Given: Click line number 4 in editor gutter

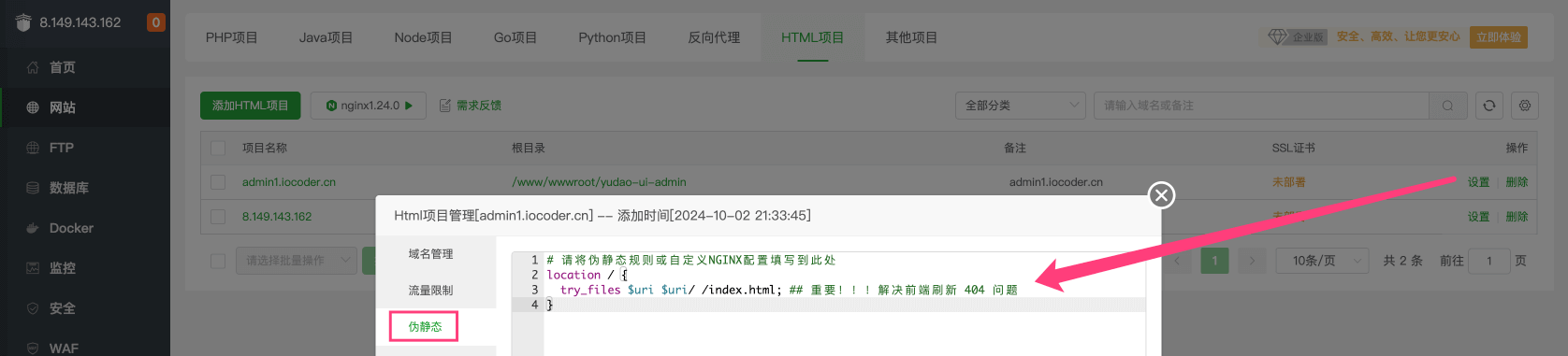Looking at the screenshot, I should coord(535,305).
